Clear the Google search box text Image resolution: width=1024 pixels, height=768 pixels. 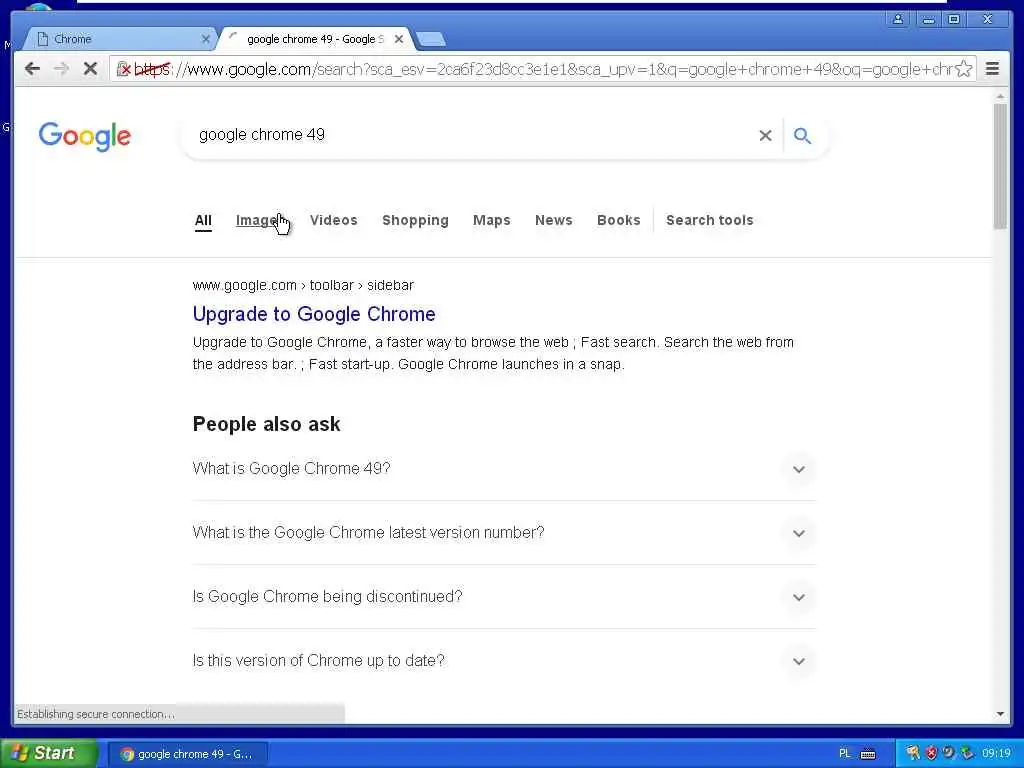point(765,135)
